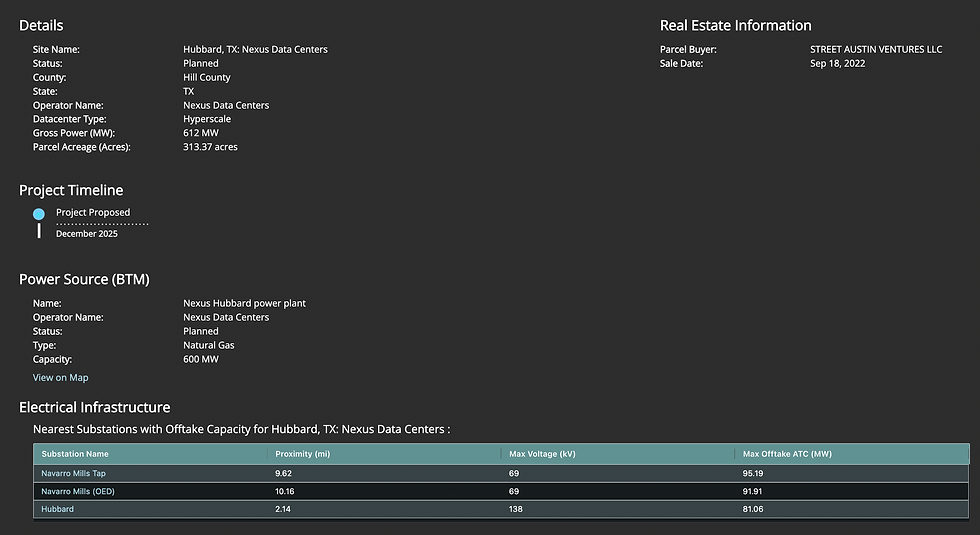The height and width of the screenshot is (535, 980).
Task: Select the 81.06 offtake value
Action: coord(752,509)
